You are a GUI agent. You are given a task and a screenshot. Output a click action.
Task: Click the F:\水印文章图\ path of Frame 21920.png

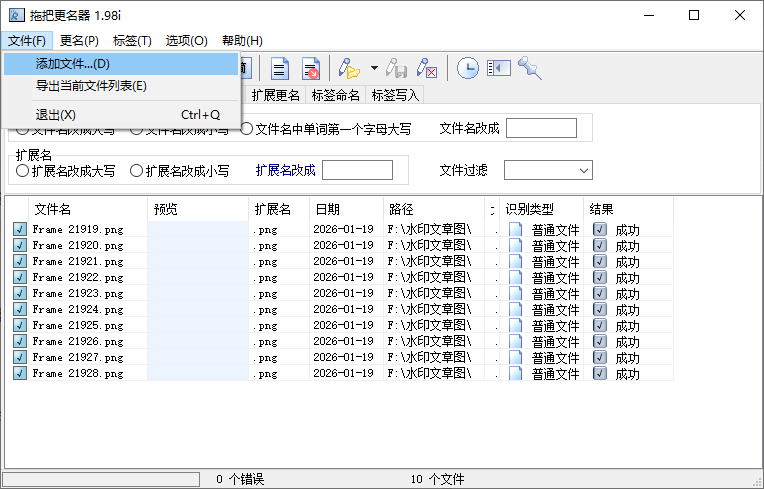[429, 245]
